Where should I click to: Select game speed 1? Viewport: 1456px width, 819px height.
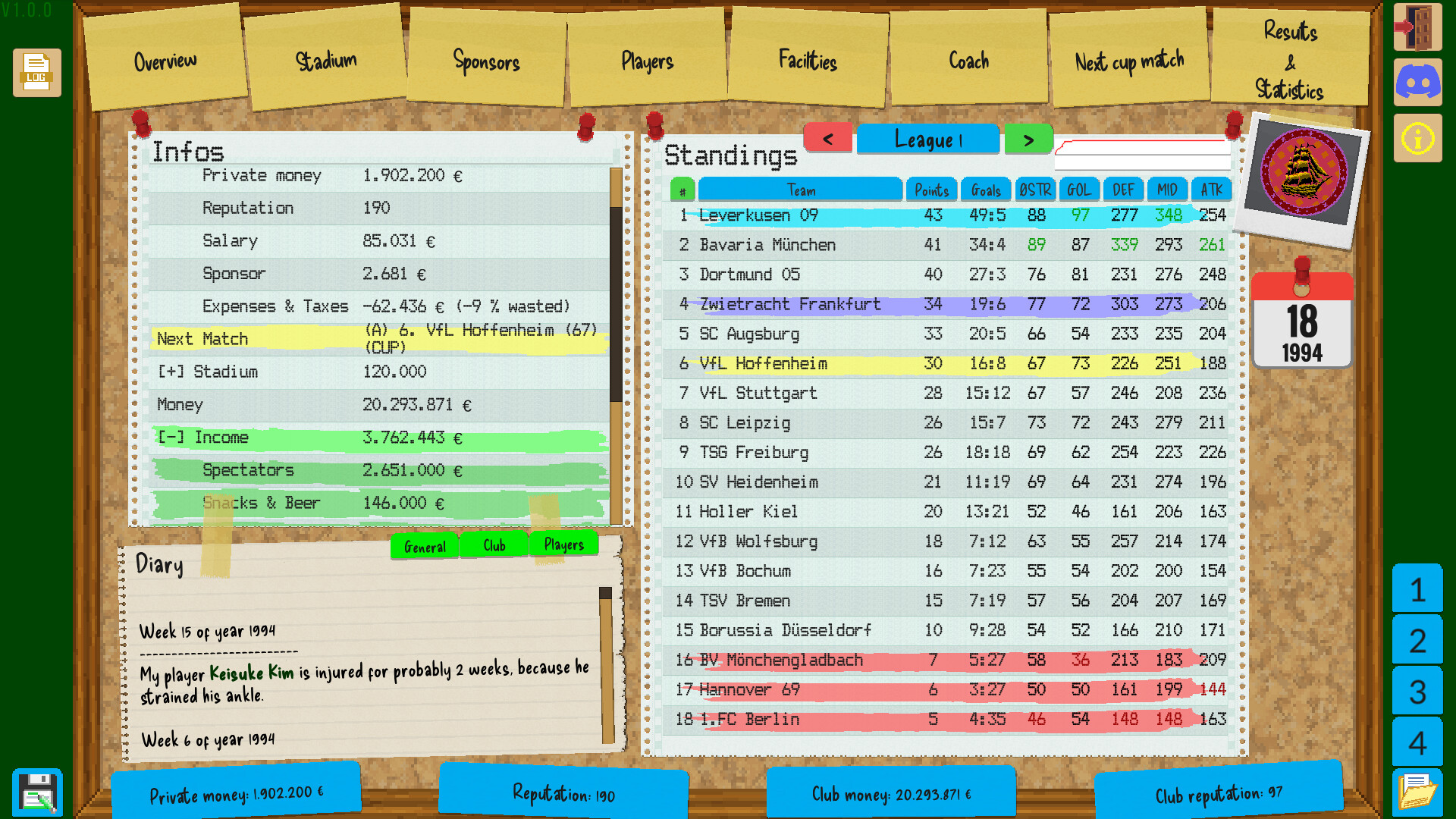[1417, 591]
